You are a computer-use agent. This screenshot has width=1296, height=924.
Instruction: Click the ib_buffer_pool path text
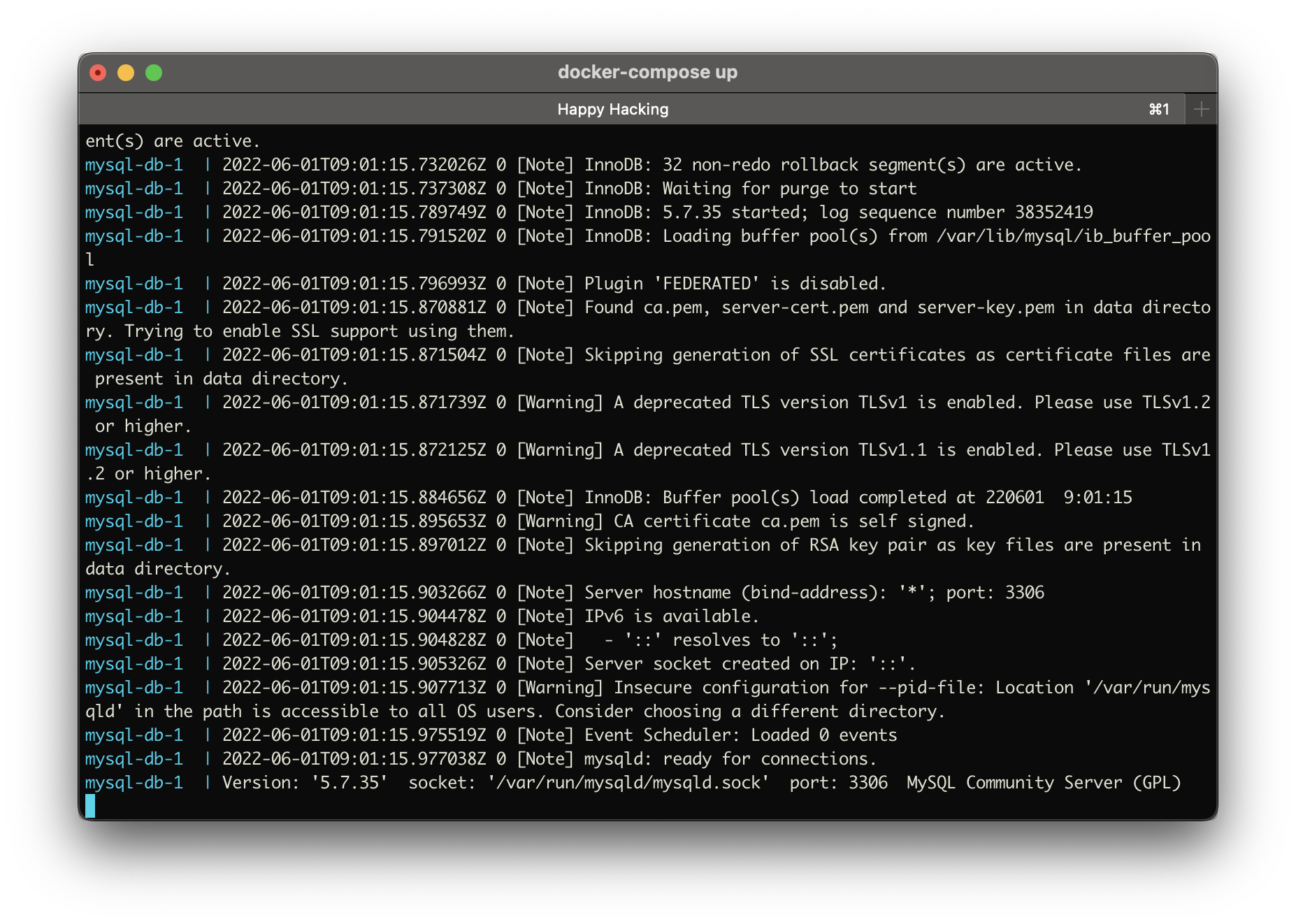point(1074,236)
